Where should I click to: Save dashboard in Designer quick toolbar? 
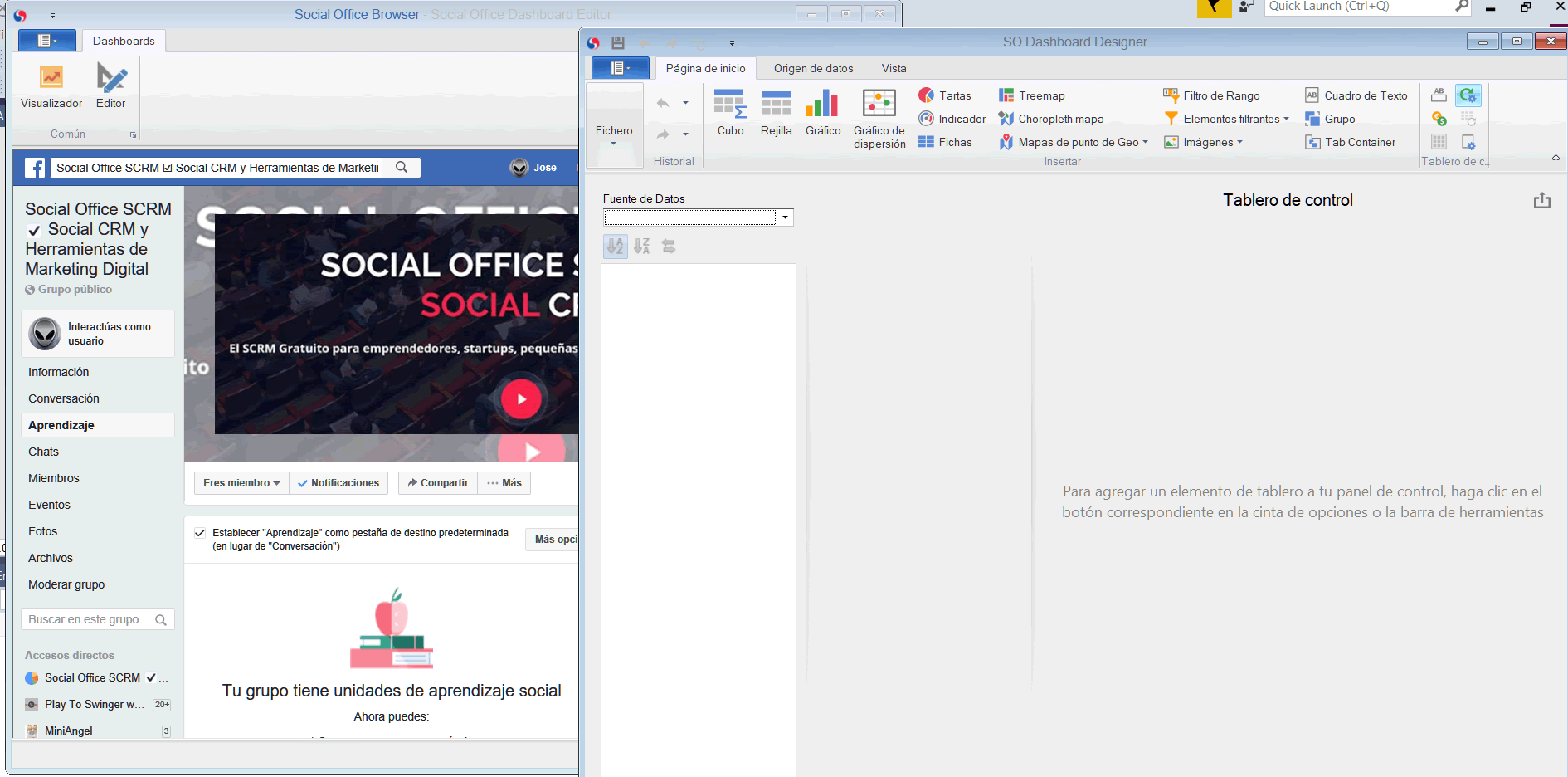pos(618,42)
